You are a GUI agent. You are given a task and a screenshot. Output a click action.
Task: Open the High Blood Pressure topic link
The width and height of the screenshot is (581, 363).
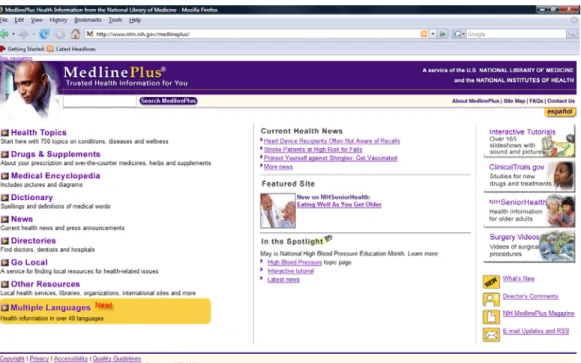tap(295, 263)
